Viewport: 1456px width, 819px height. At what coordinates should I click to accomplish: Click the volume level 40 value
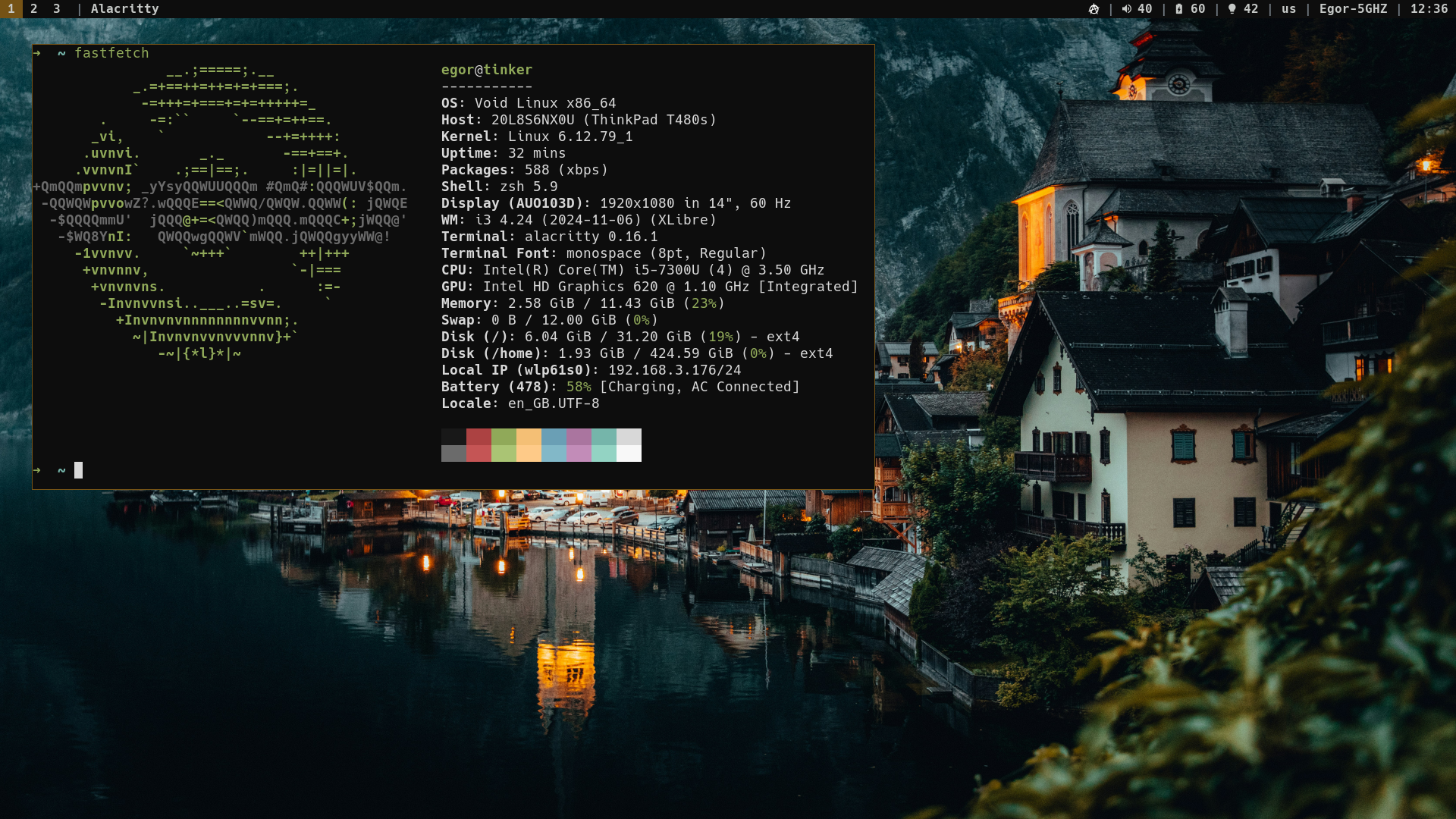1144,9
